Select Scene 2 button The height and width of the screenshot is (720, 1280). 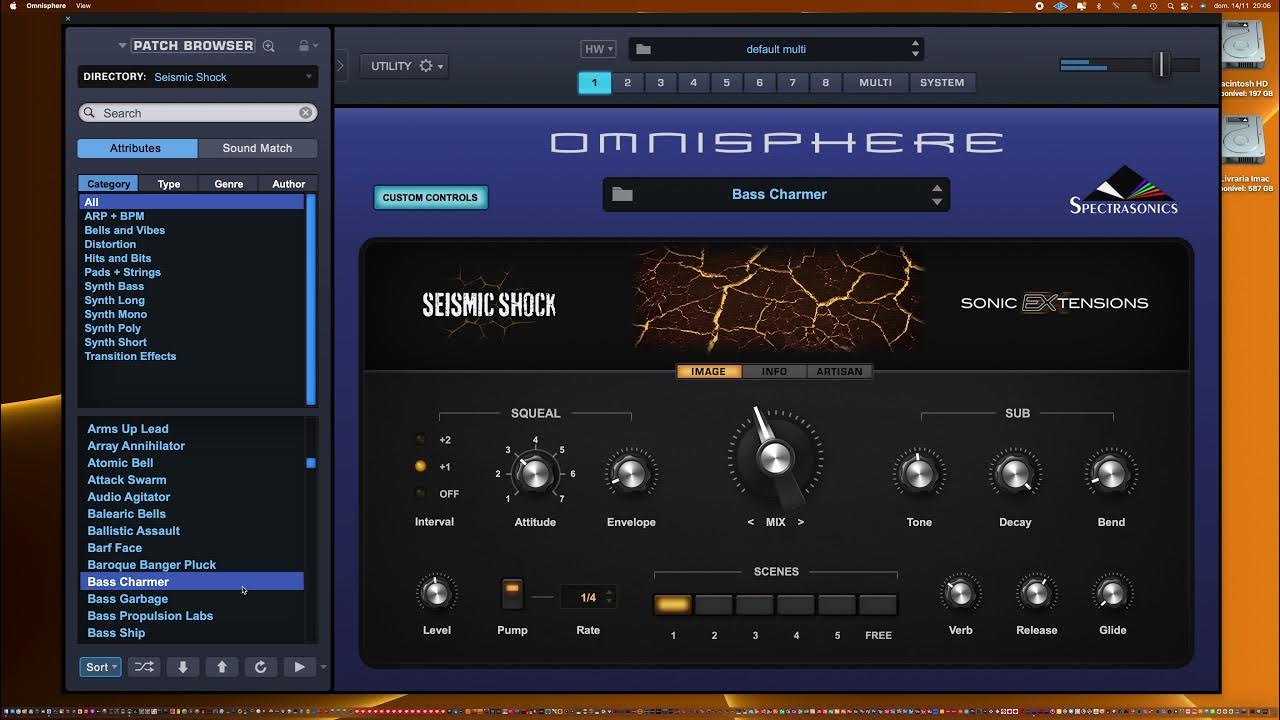tap(714, 604)
